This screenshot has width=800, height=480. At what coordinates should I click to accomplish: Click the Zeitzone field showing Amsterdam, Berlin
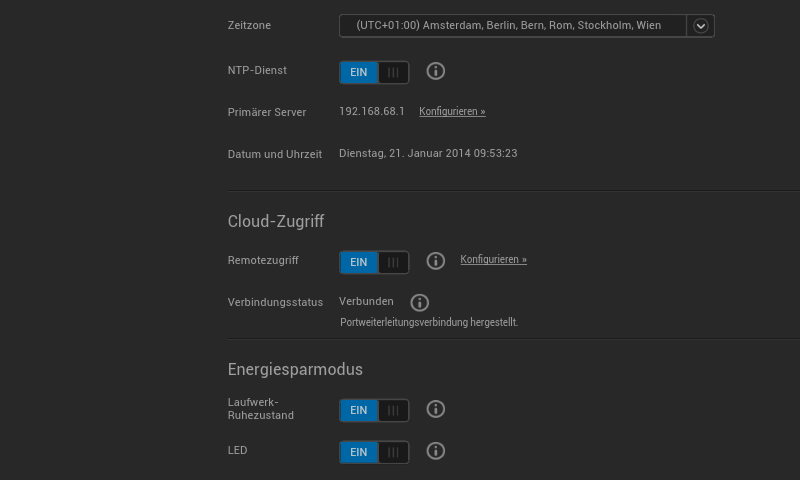(x=512, y=26)
